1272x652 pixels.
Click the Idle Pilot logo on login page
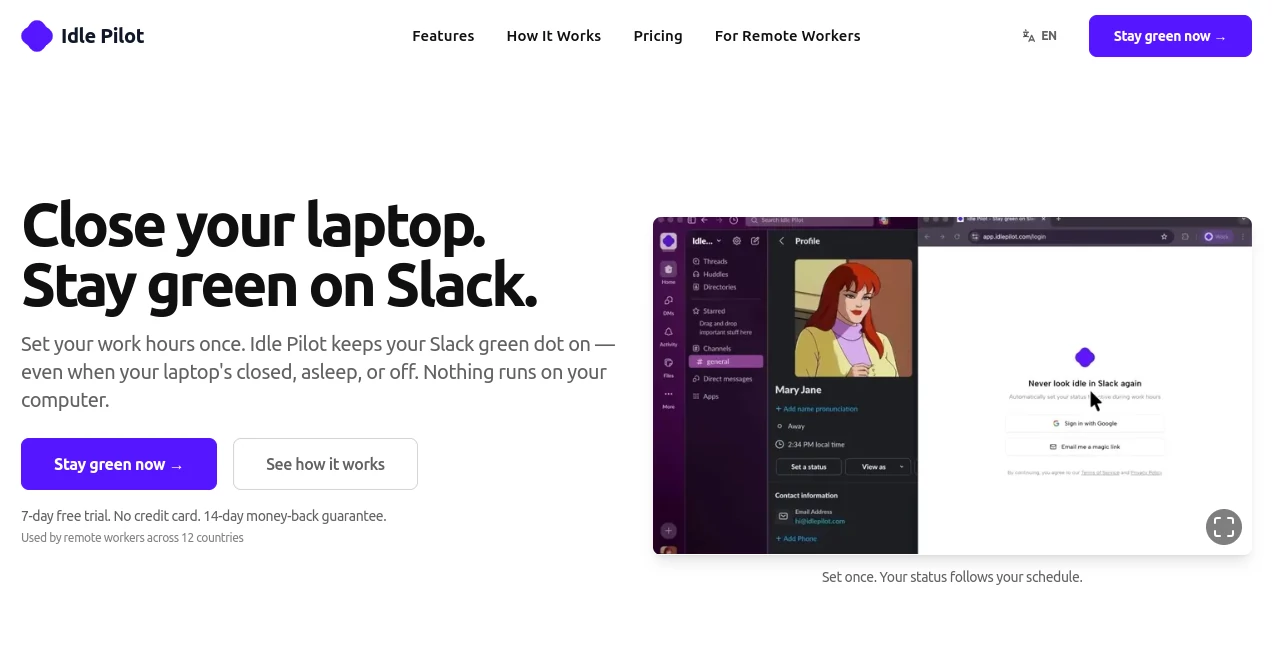click(x=1085, y=358)
